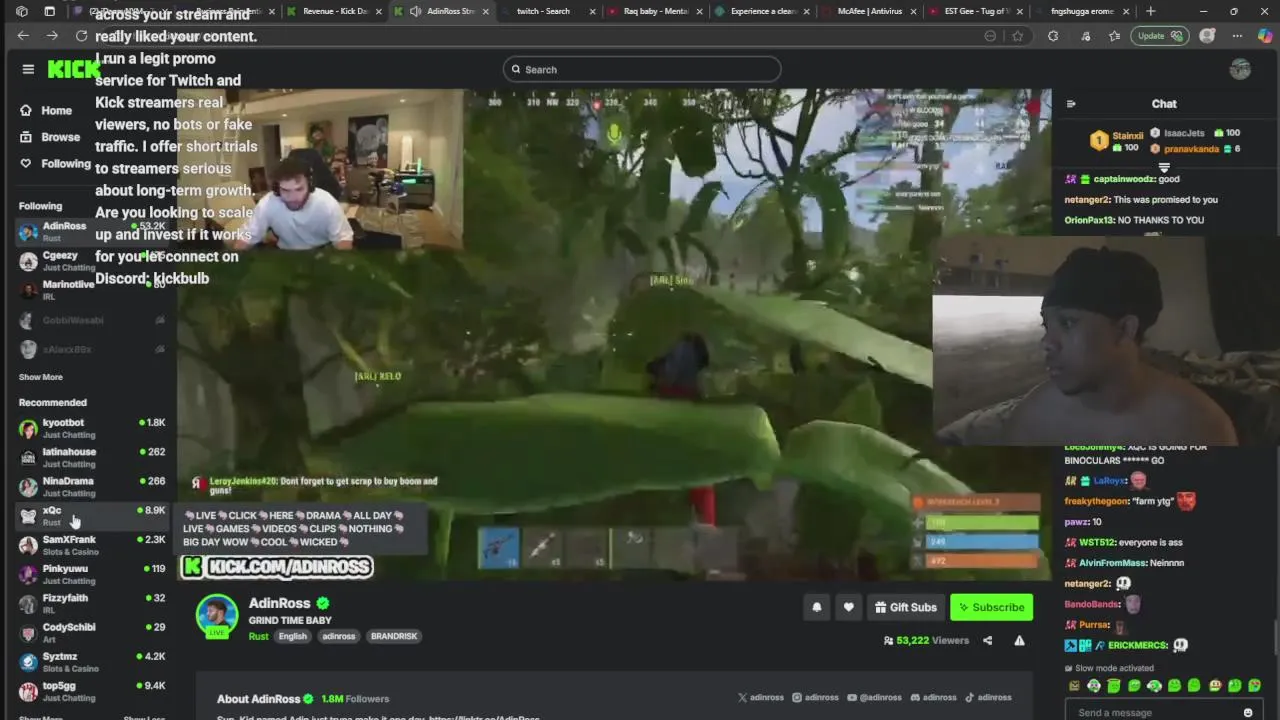Click the green KICK logo

point(73,69)
